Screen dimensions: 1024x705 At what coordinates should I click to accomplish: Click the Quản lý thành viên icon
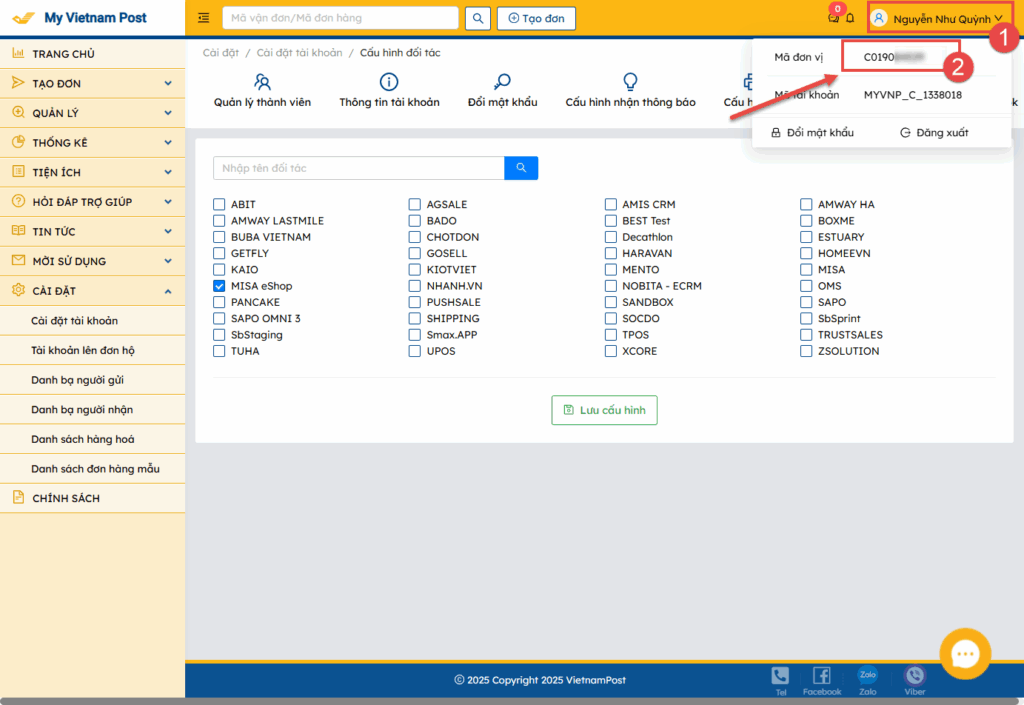(262, 82)
